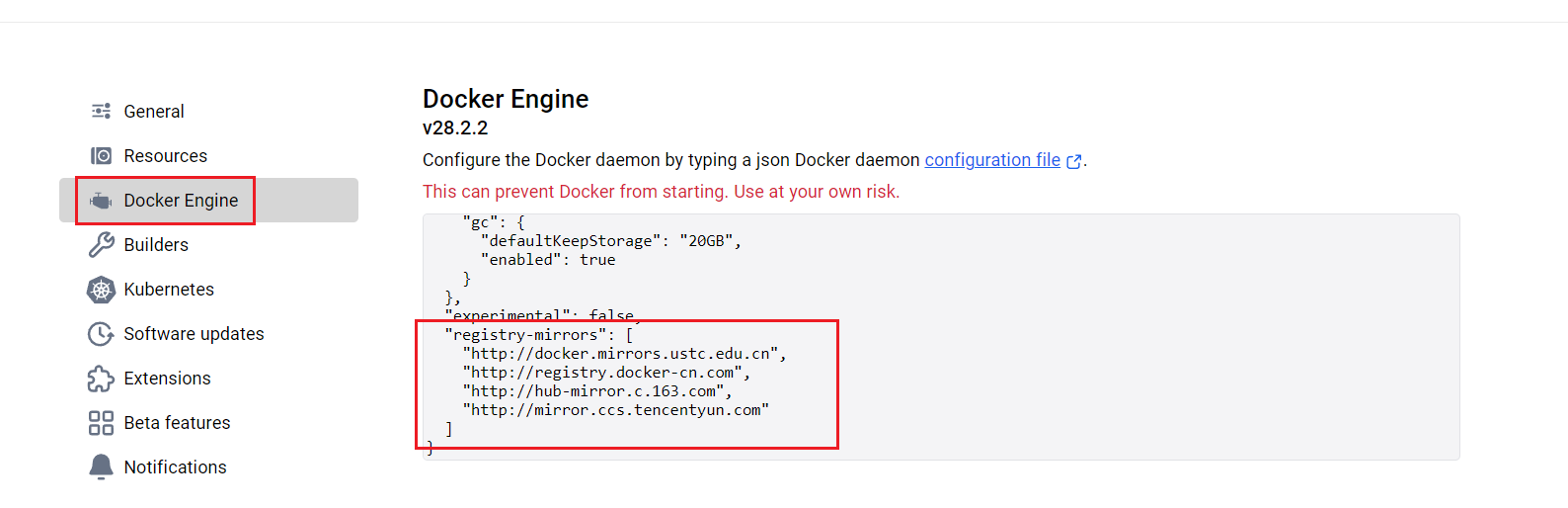
Task: Open the configuration file link
Action: (x=991, y=160)
